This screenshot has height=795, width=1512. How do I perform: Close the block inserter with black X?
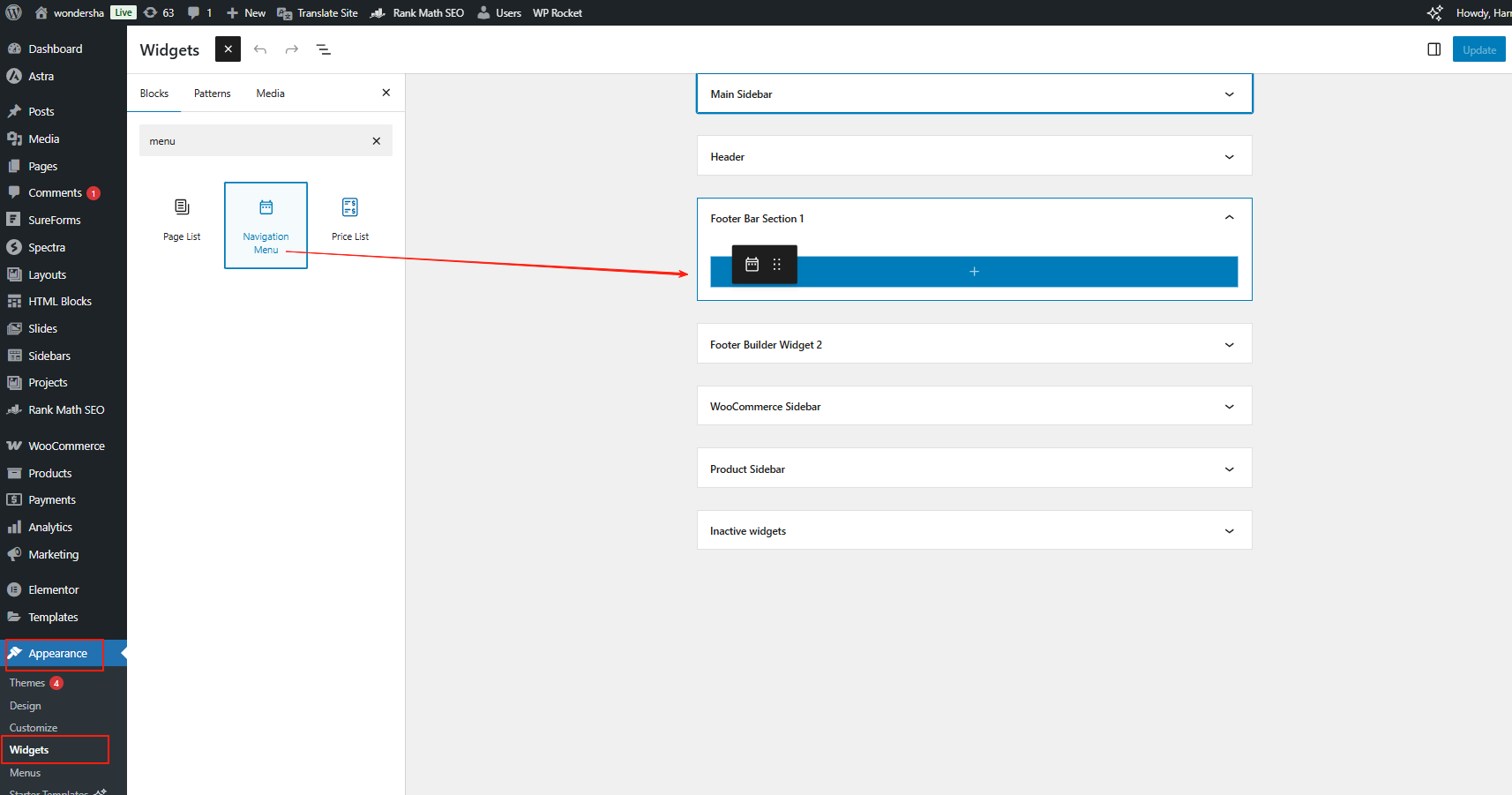click(228, 49)
